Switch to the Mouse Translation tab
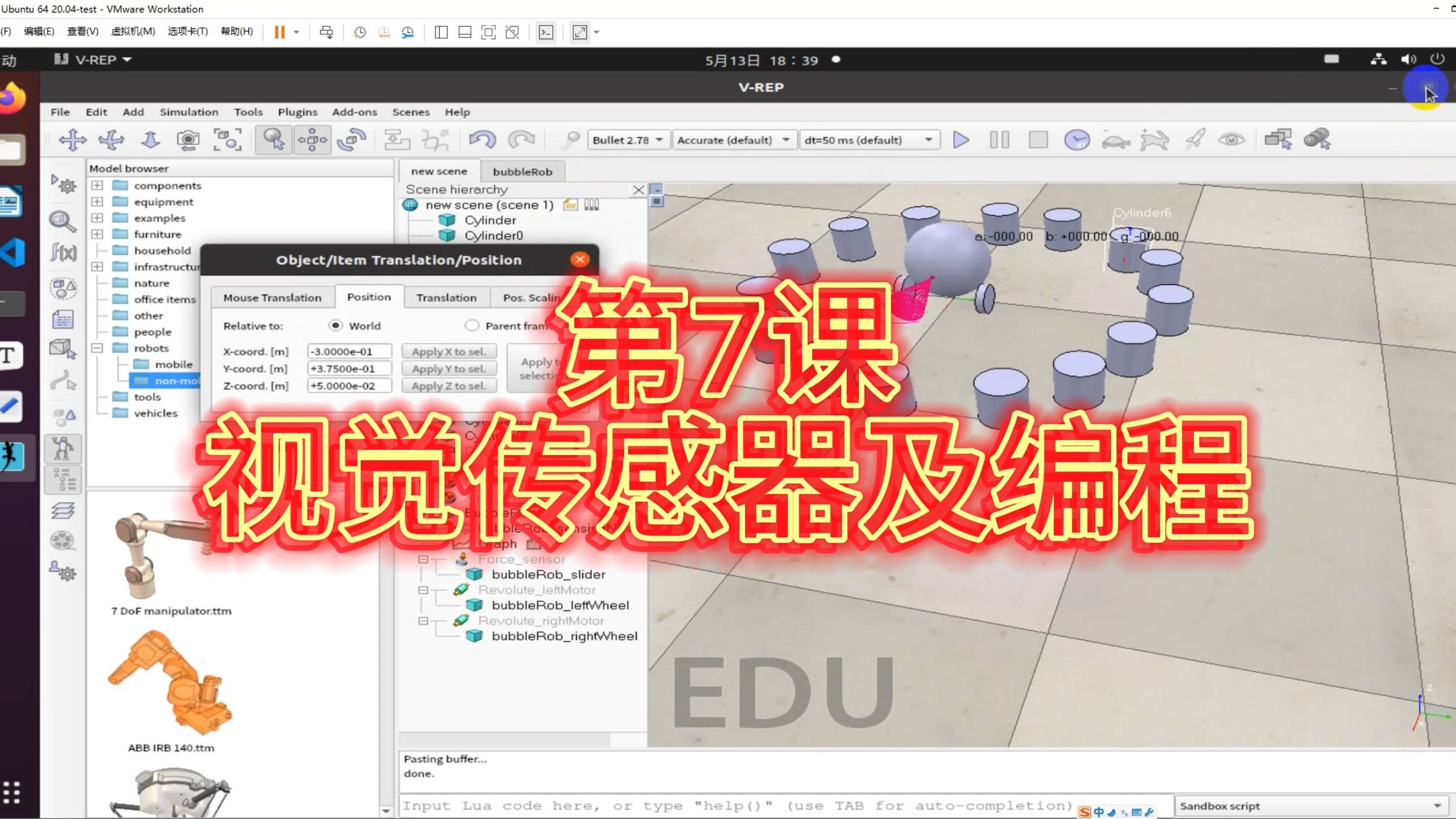 (272, 297)
